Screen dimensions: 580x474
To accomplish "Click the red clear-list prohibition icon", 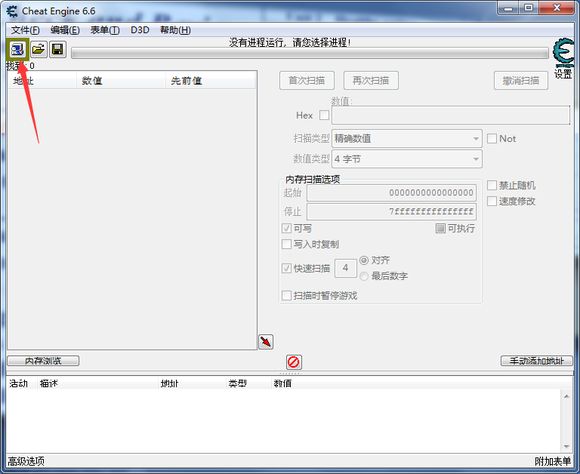I will pyautogui.click(x=294, y=362).
